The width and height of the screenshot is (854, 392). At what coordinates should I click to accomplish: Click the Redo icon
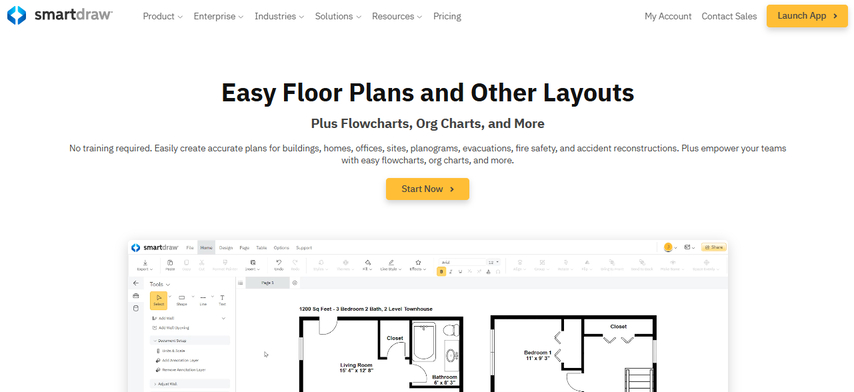tap(295, 265)
